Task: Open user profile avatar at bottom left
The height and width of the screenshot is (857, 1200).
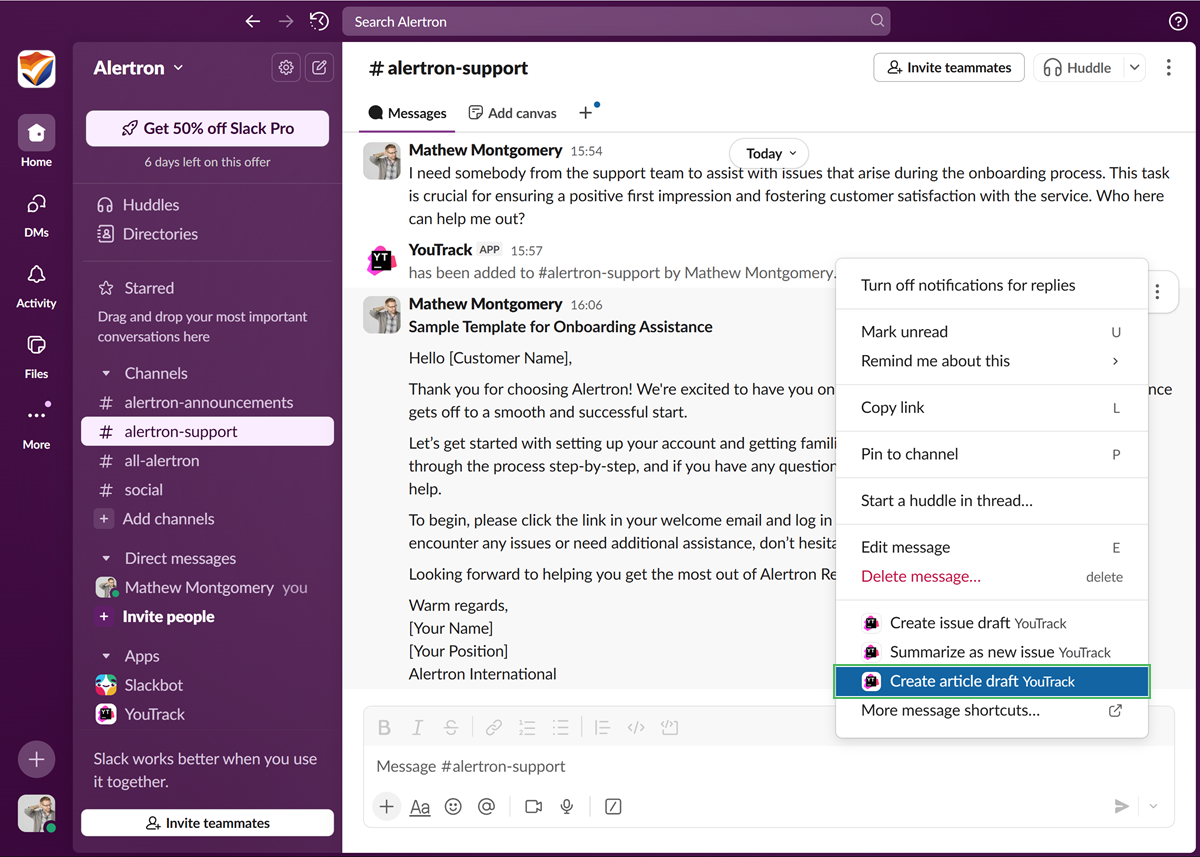Action: (36, 813)
